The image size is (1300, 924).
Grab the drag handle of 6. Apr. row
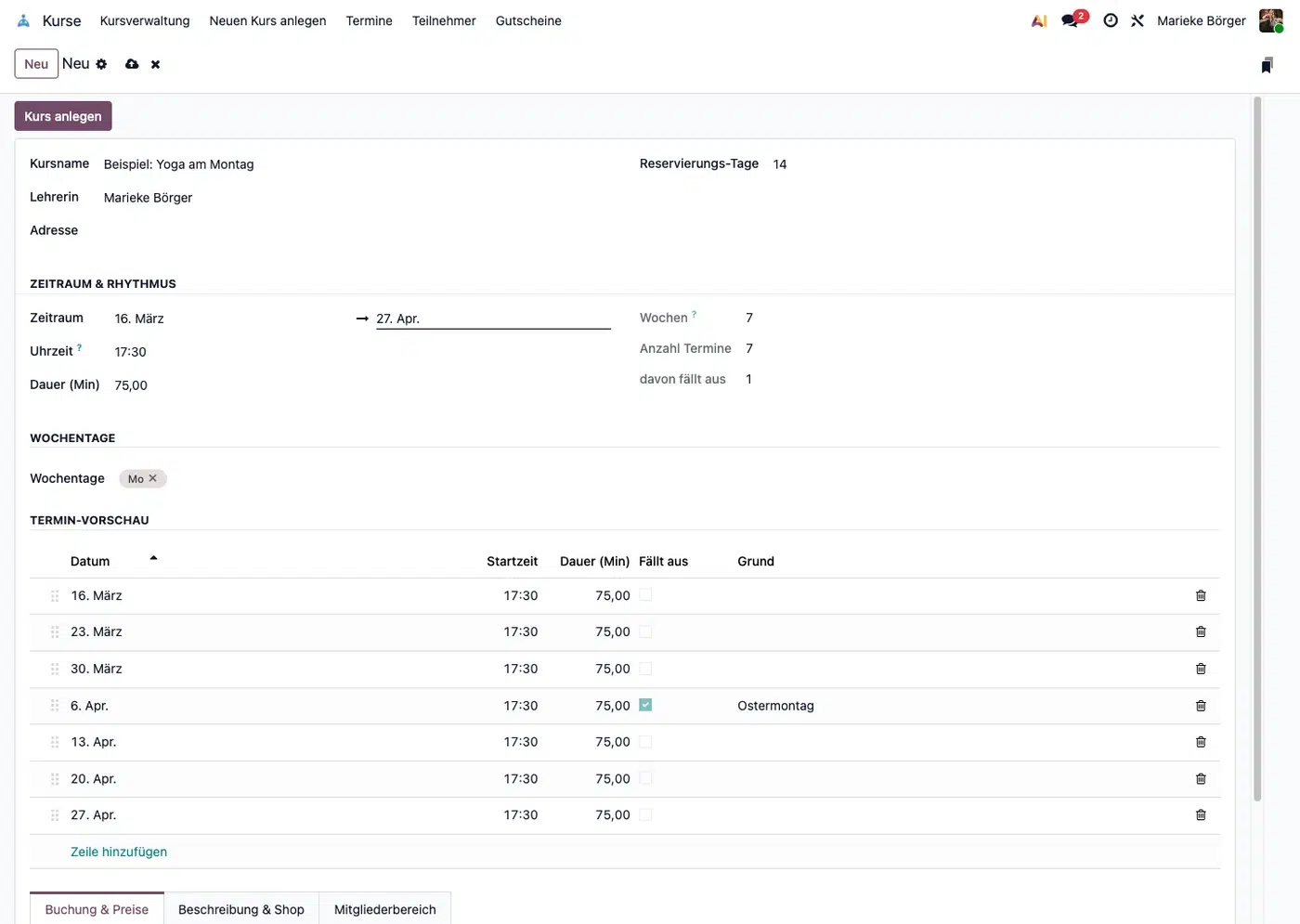[55, 706]
